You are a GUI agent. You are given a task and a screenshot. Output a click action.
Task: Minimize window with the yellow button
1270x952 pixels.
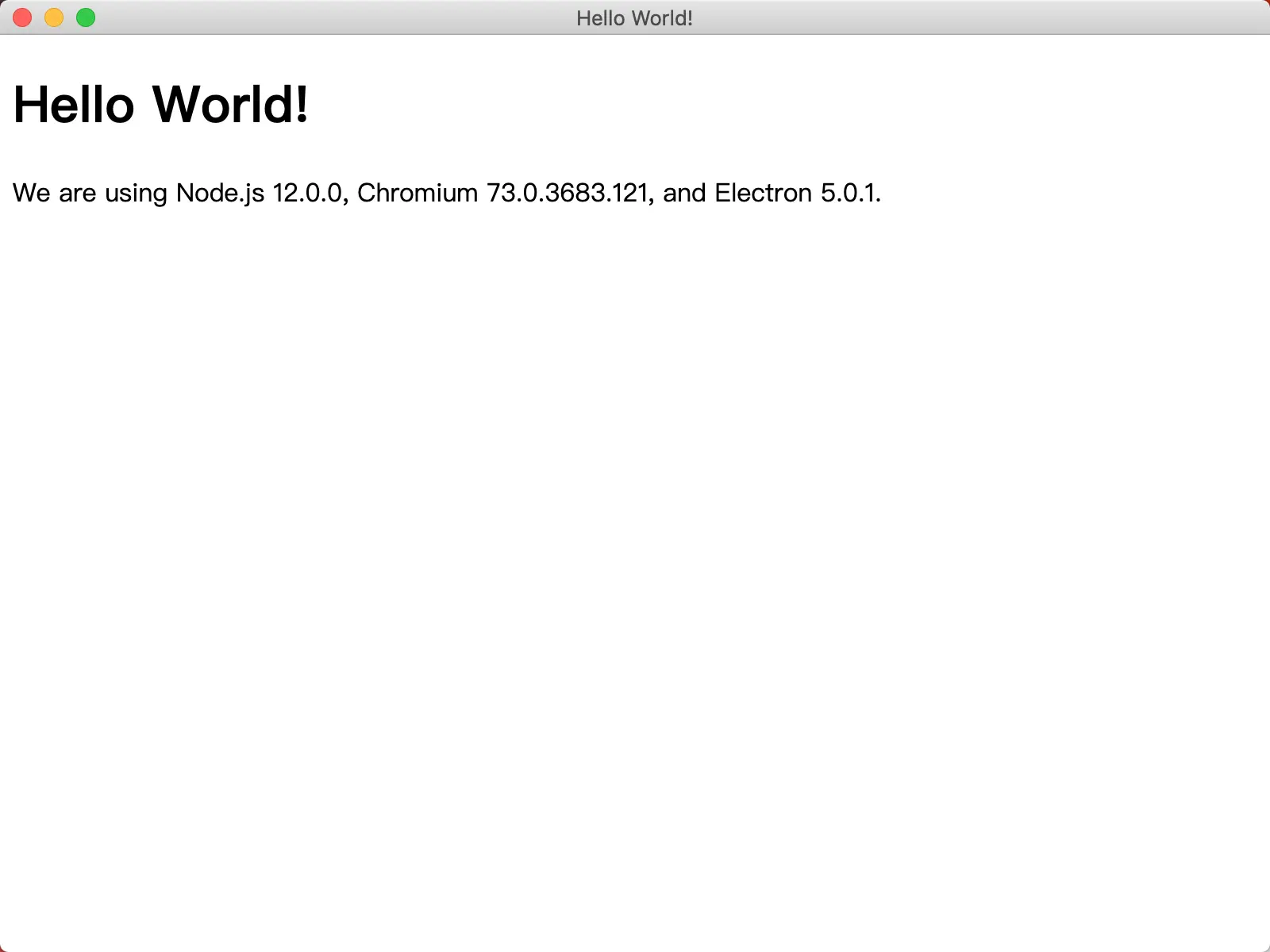pyautogui.click(x=54, y=17)
